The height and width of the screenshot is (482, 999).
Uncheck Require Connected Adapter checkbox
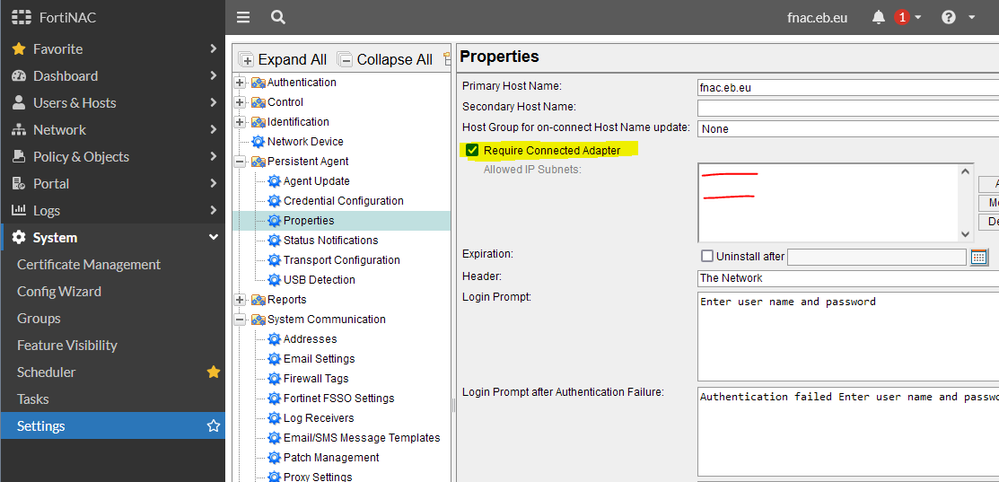472,150
